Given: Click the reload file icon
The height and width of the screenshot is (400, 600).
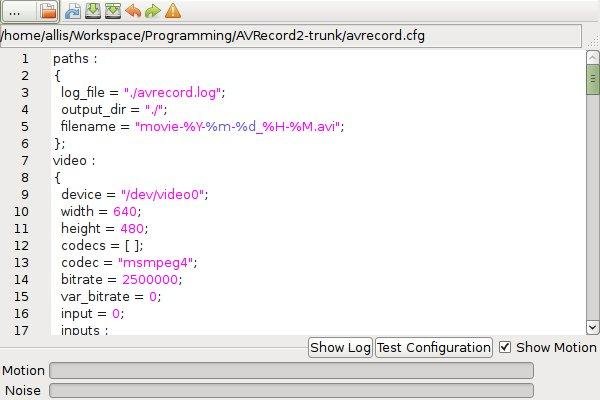Looking at the screenshot, I should [72, 11].
